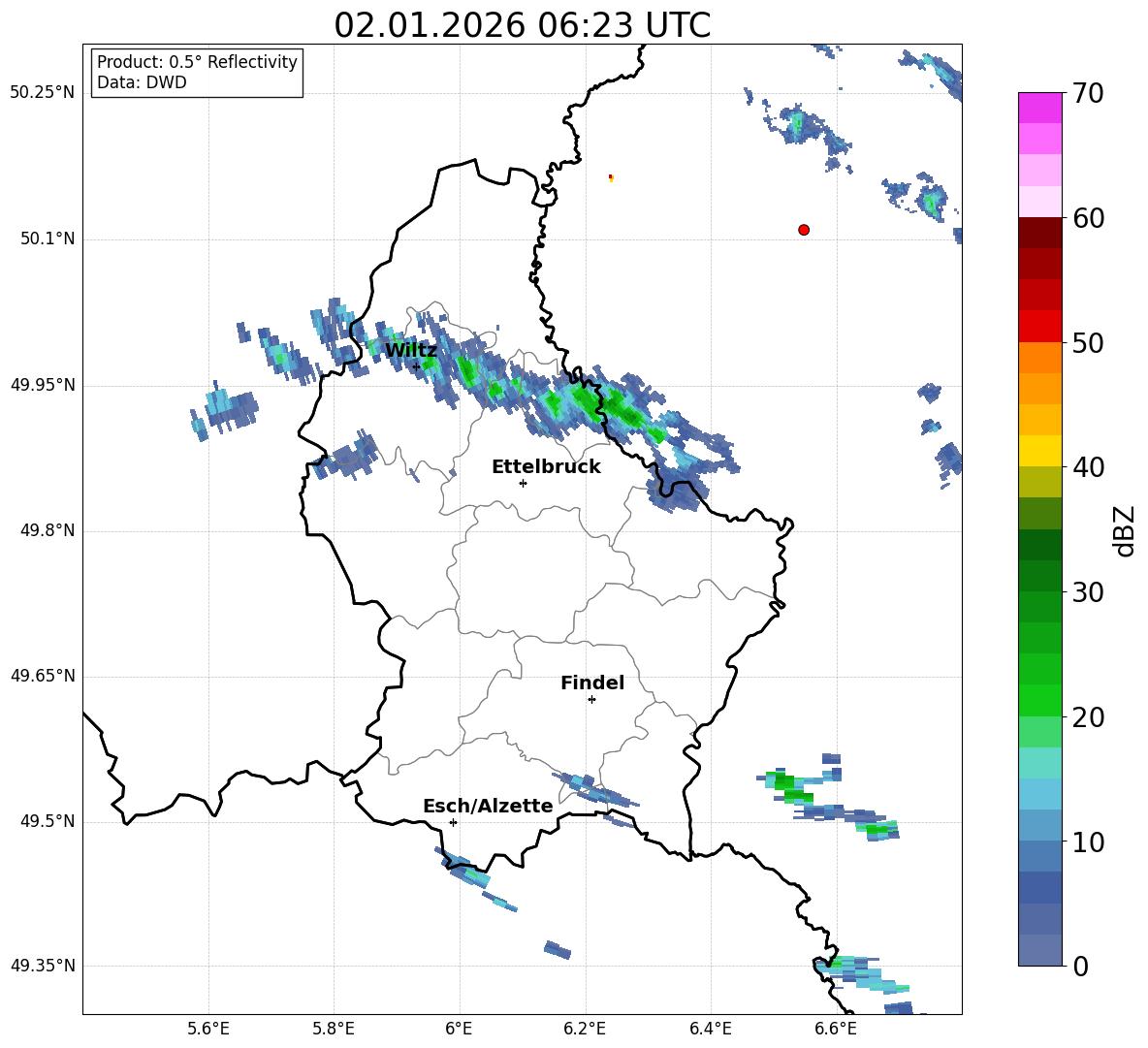The width and height of the screenshot is (1148, 1048).
Task: Click the 49.5°N latitude label
Action: tap(48, 821)
